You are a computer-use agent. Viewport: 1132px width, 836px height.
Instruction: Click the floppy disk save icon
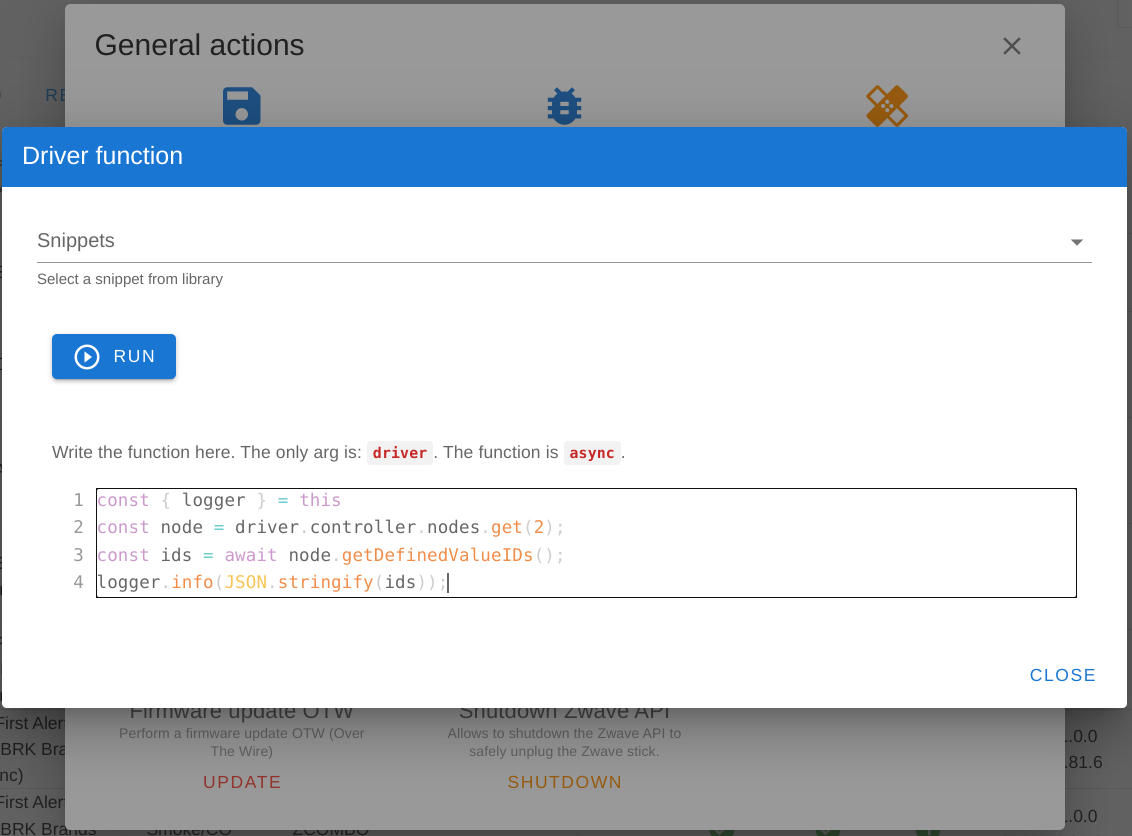pos(241,106)
